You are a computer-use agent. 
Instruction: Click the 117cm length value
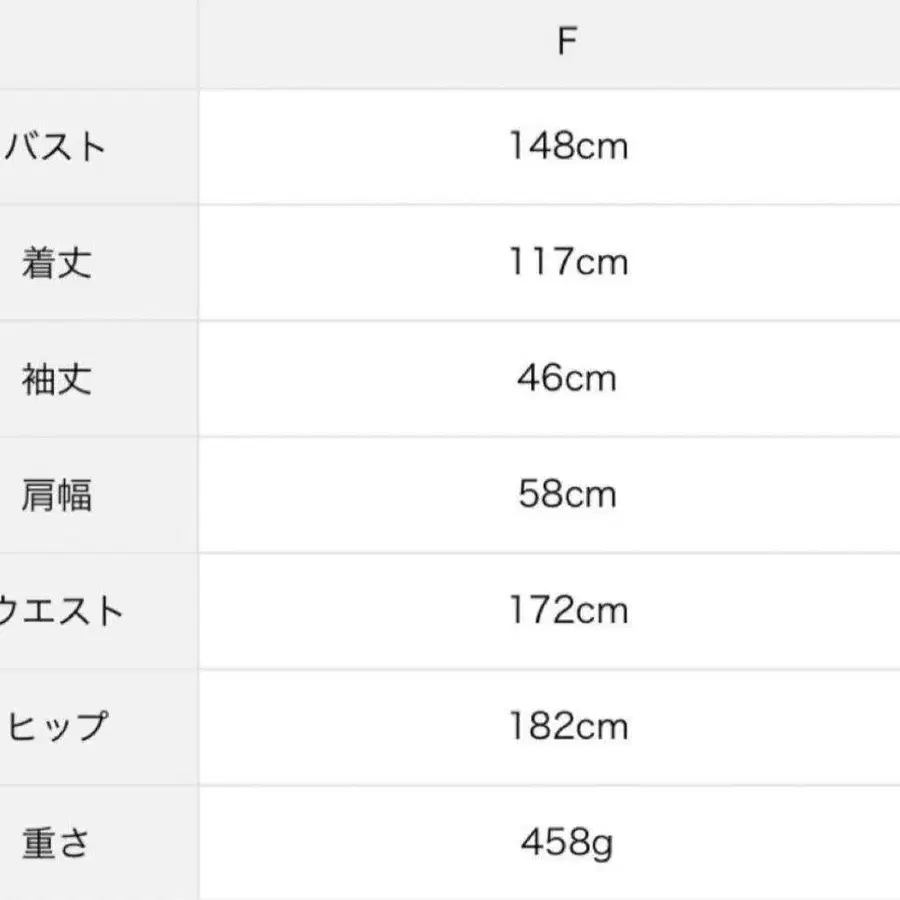568,263
